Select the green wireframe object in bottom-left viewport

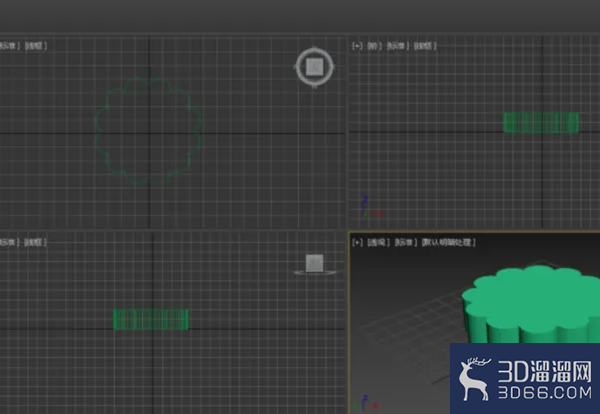[x=151, y=319]
